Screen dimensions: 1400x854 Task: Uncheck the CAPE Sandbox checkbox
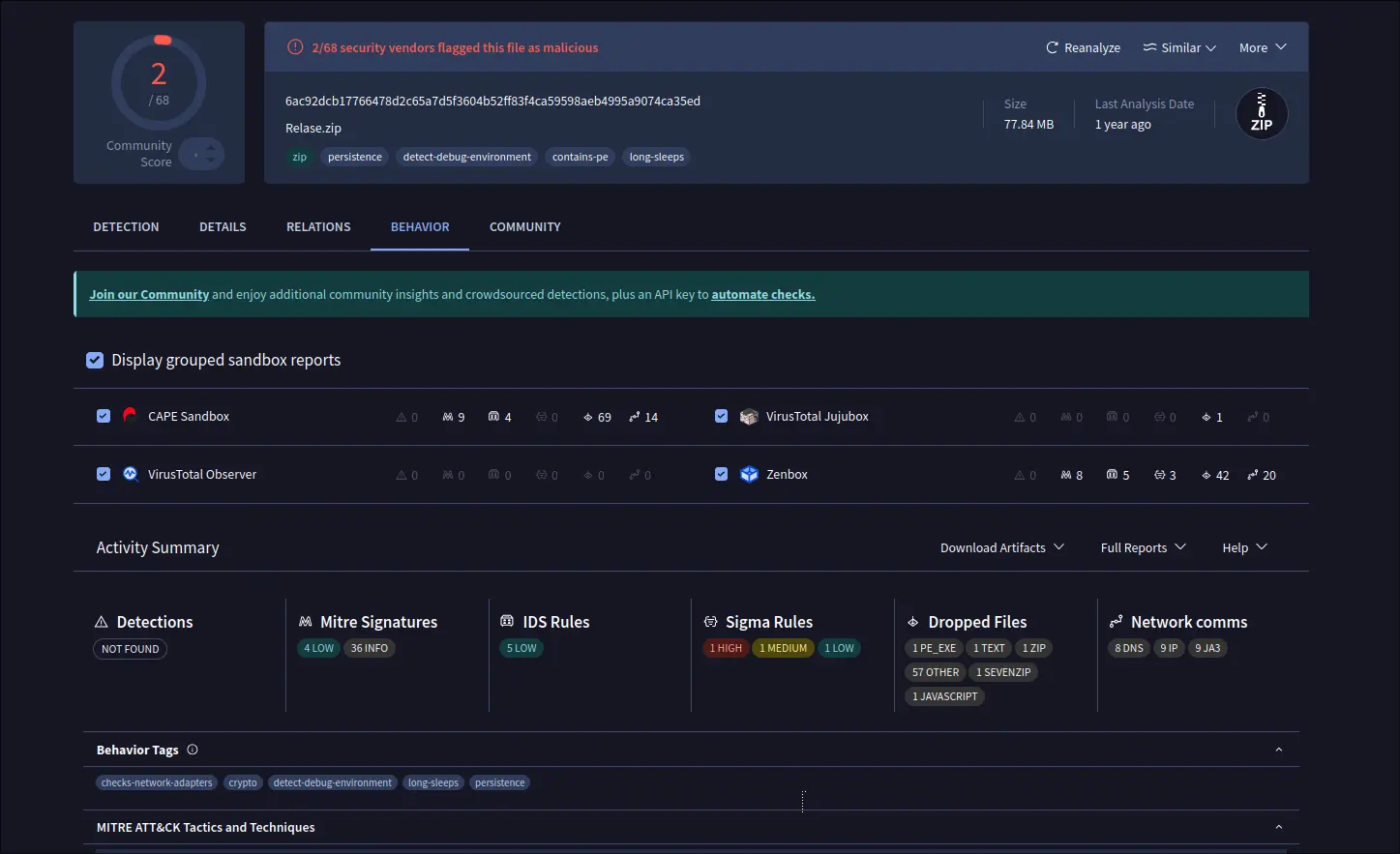click(104, 416)
